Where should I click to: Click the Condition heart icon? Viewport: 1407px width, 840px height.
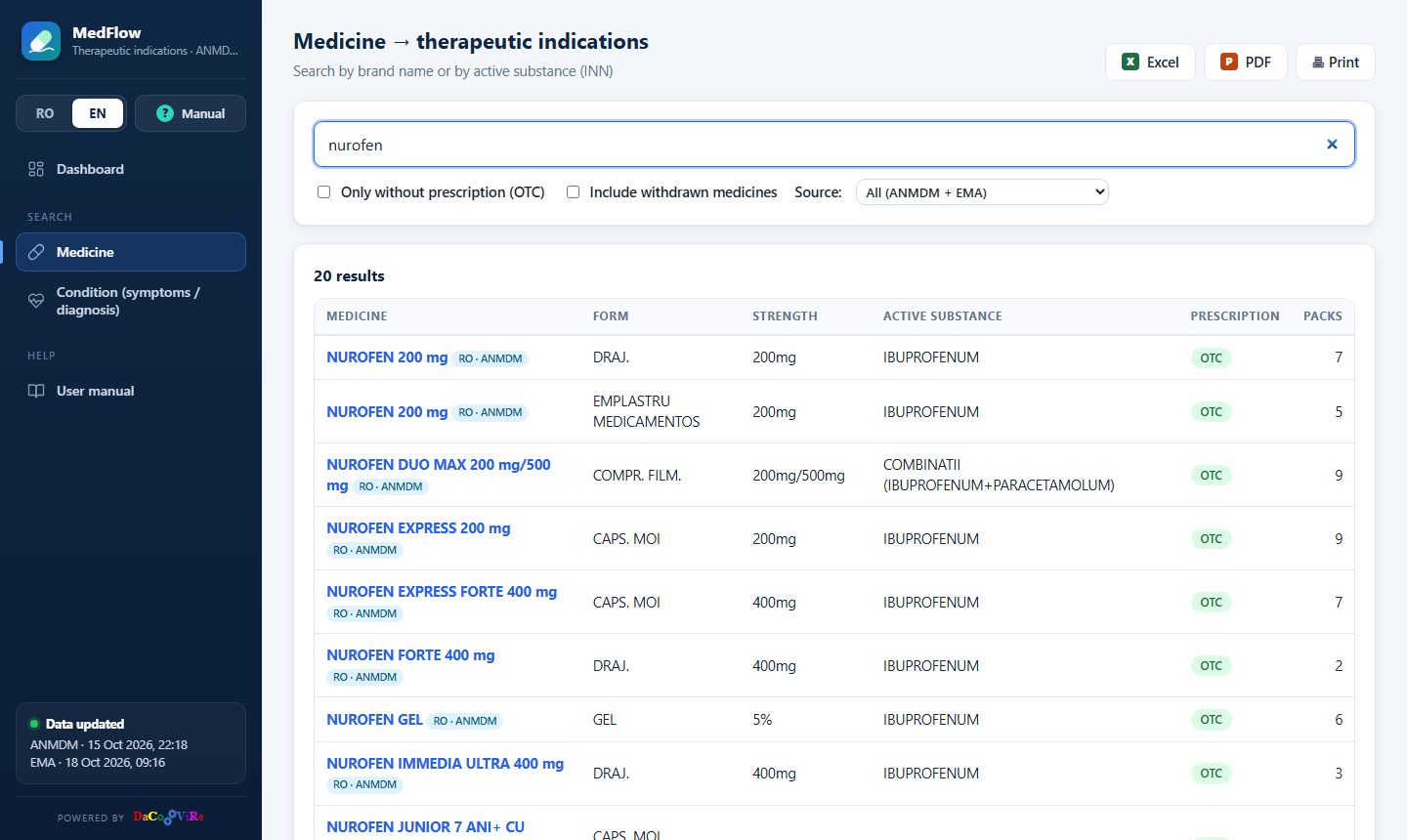tap(36, 301)
